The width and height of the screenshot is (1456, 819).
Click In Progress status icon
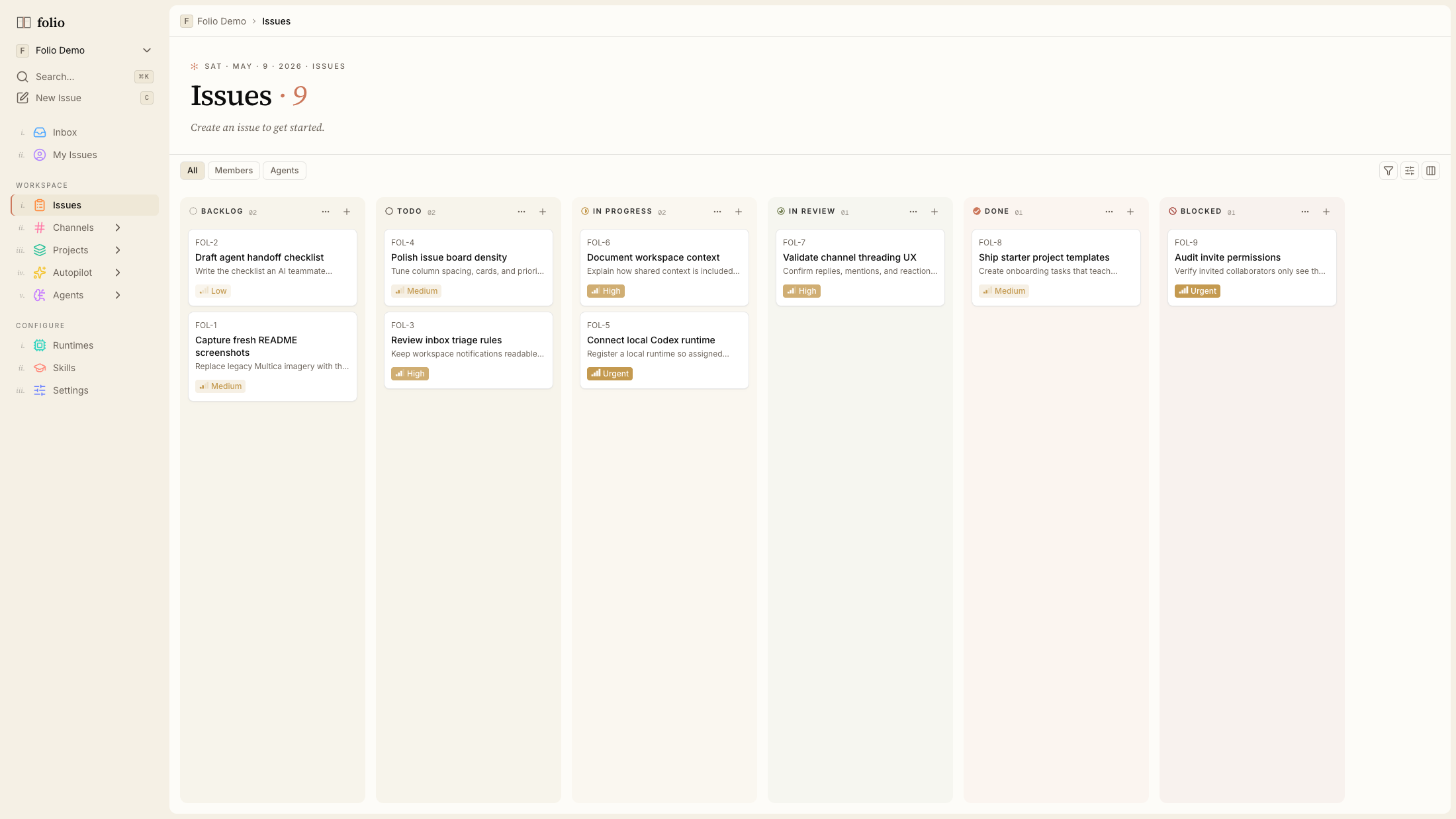click(x=585, y=212)
